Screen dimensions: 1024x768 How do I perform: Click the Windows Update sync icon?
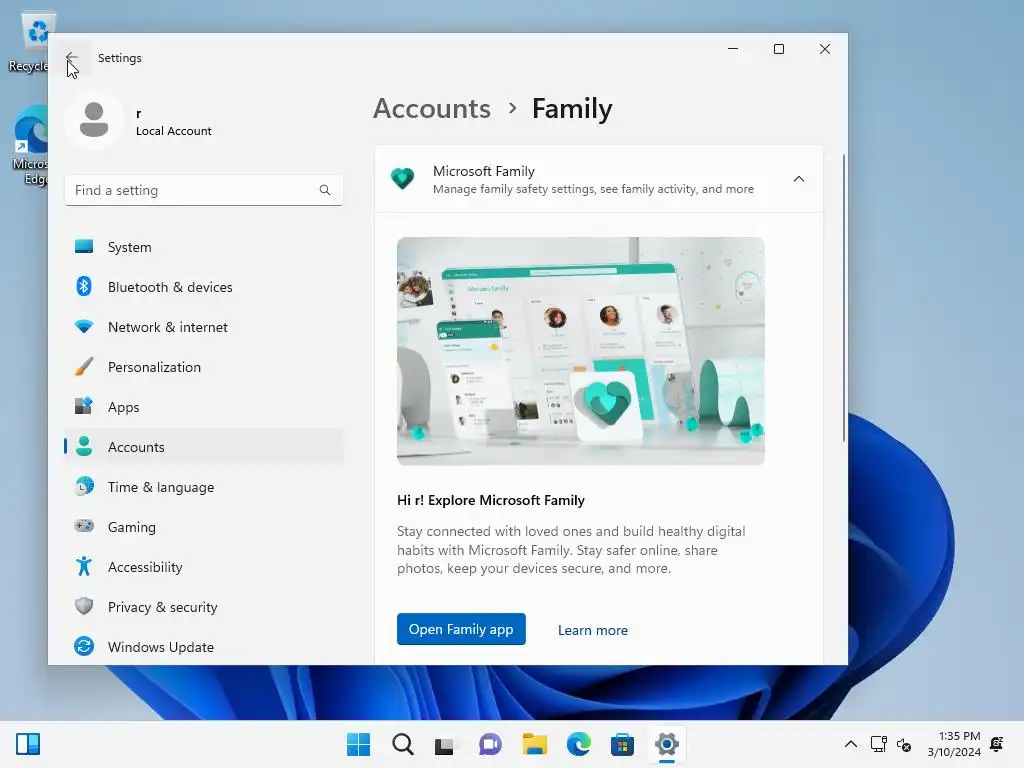84,647
